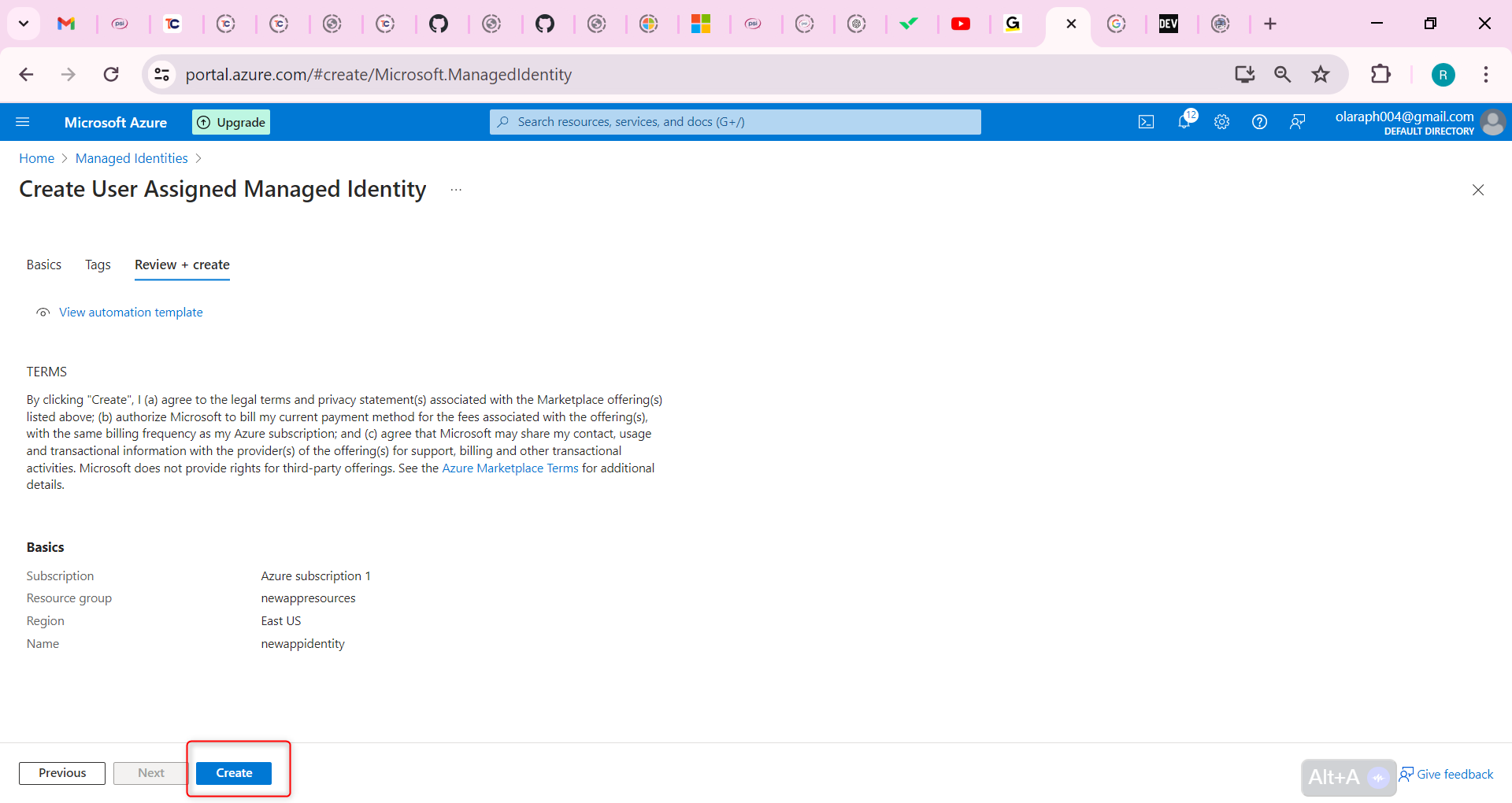This screenshot has height=803, width=1512.
Task: Click the Microsoft Azure home label
Action: click(116, 122)
